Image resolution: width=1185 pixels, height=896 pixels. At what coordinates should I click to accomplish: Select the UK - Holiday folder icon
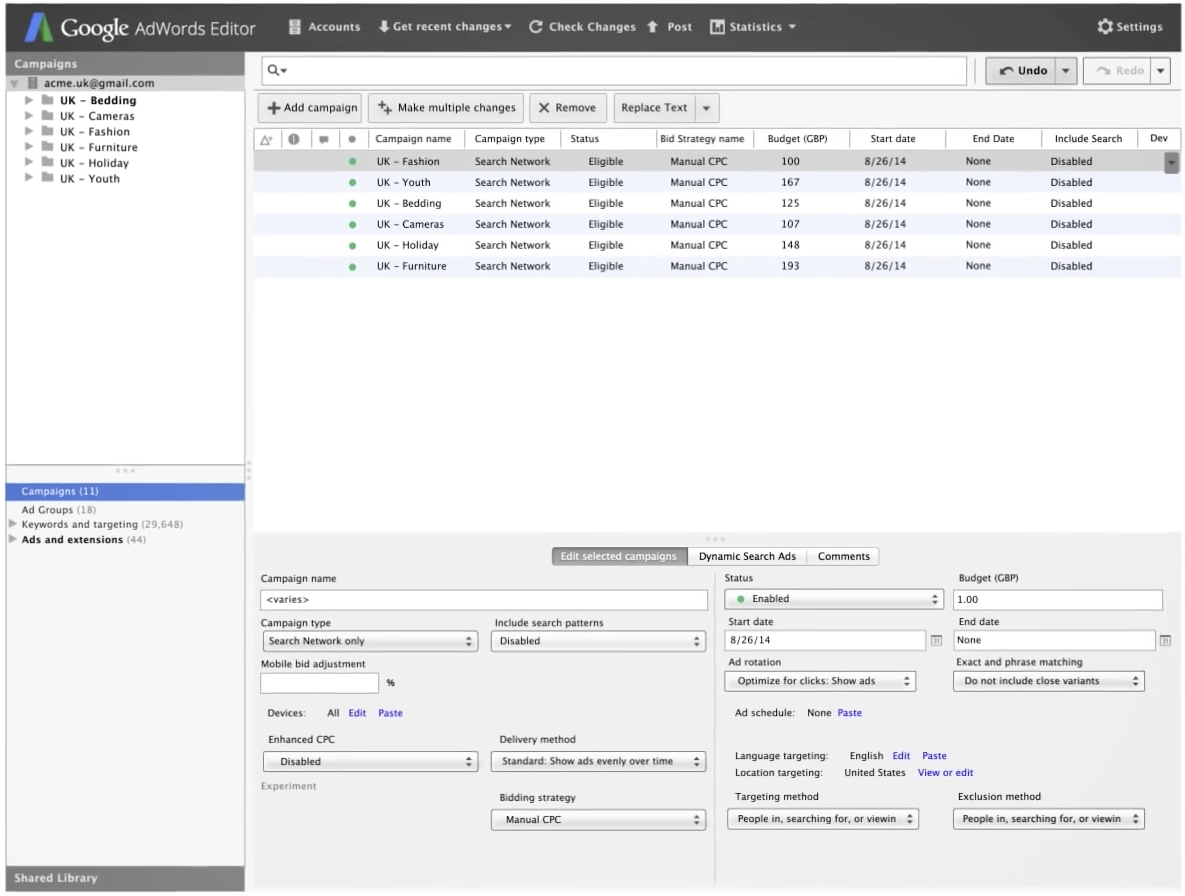(x=48, y=162)
